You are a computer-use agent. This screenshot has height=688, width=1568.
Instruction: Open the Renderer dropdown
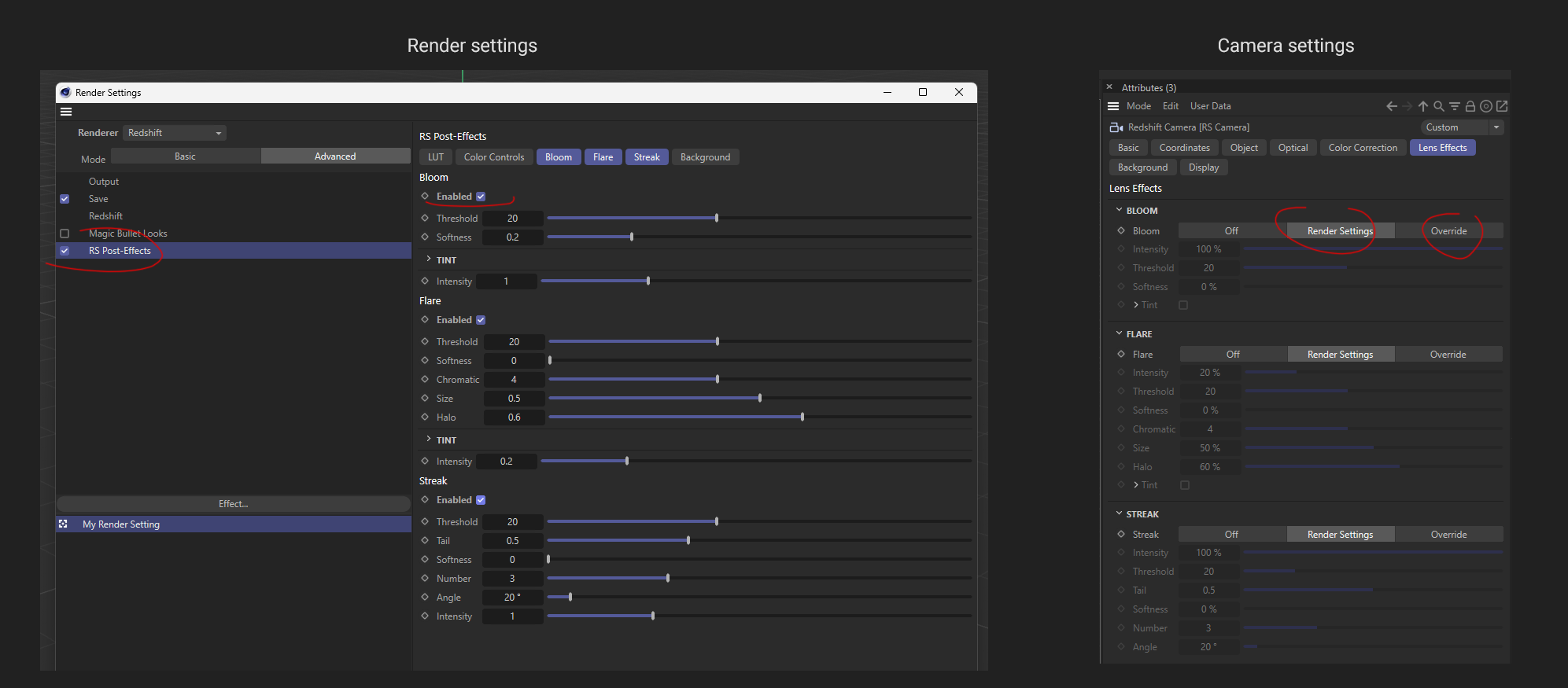[x=175, y=133]
